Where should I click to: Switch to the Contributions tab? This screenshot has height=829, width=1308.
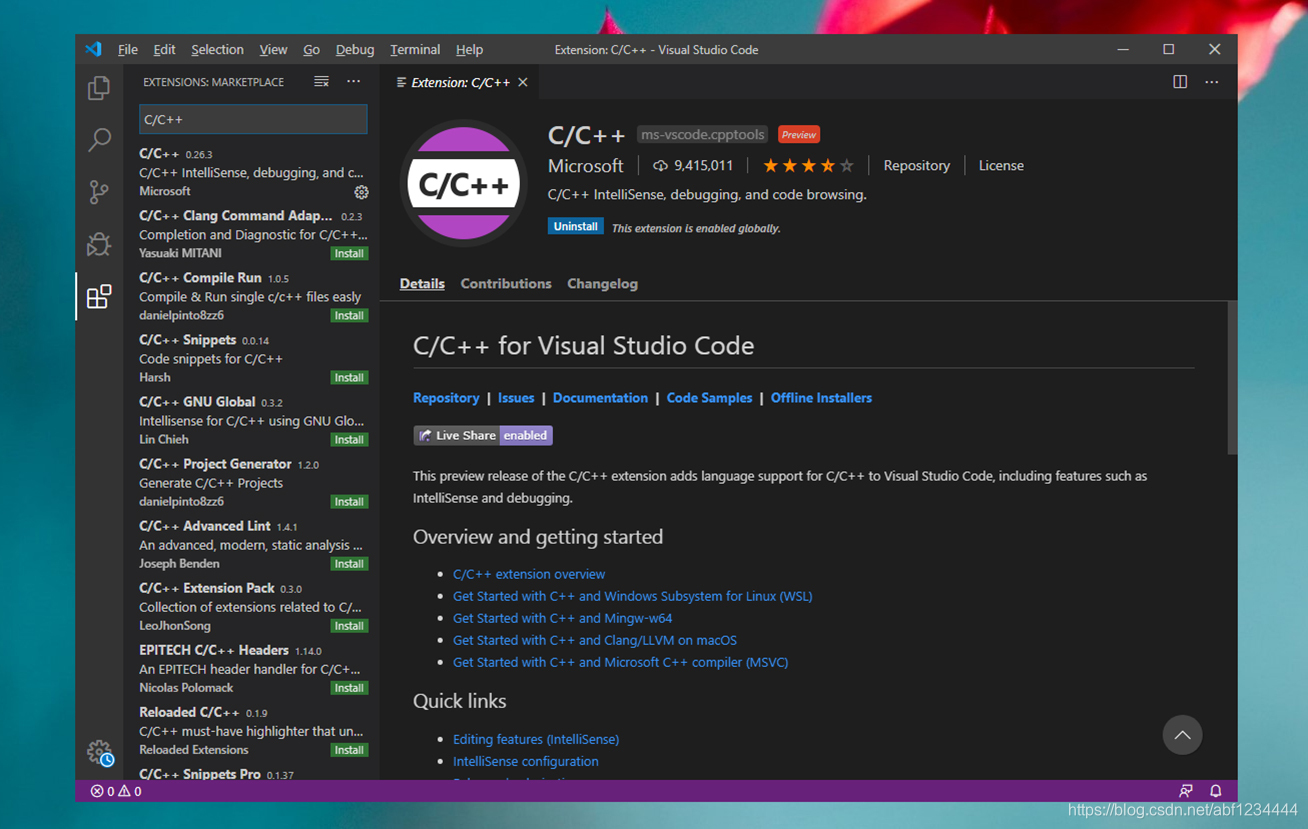point(506,284)
